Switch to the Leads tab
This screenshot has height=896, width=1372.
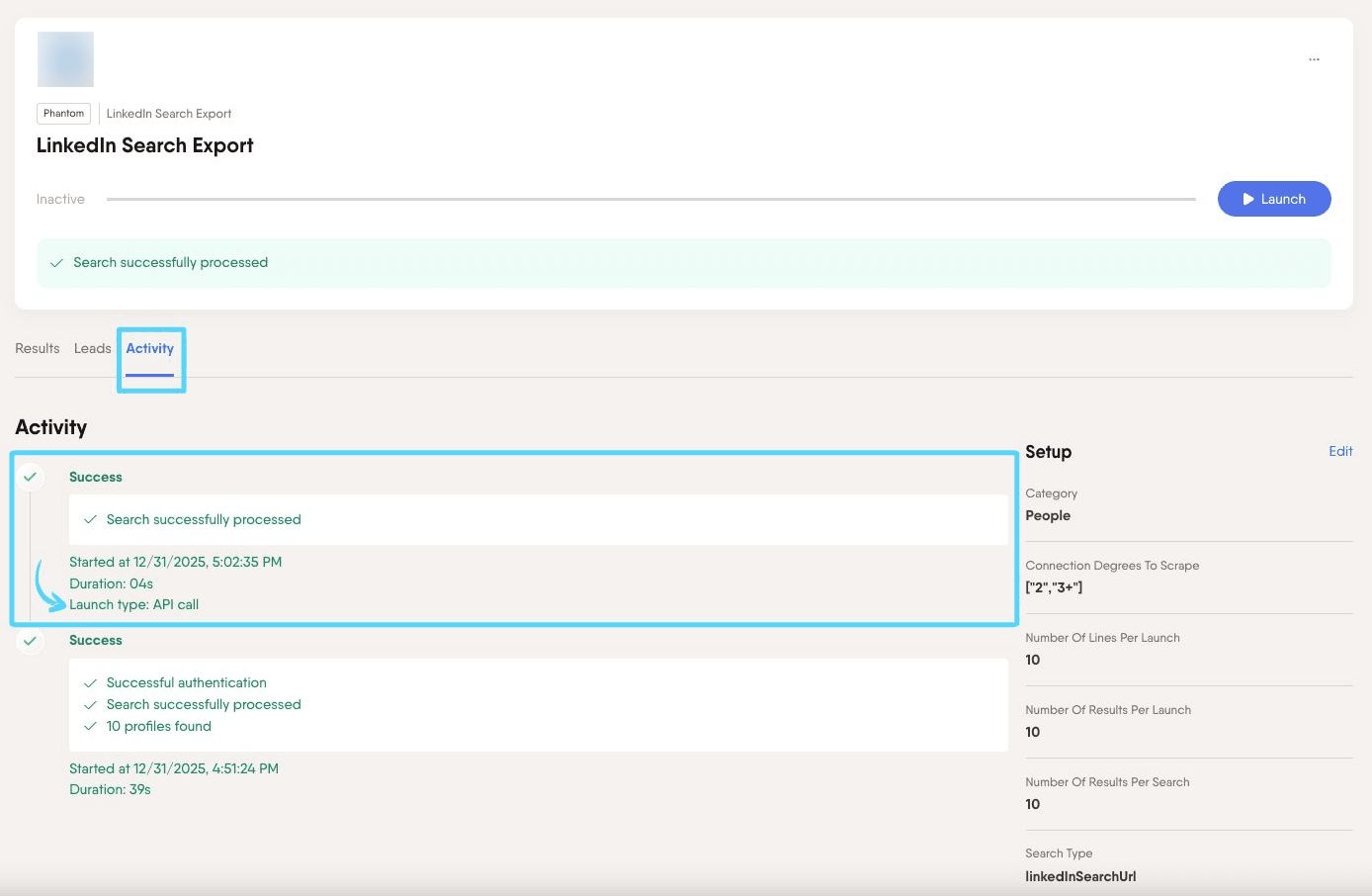[92, 348]
